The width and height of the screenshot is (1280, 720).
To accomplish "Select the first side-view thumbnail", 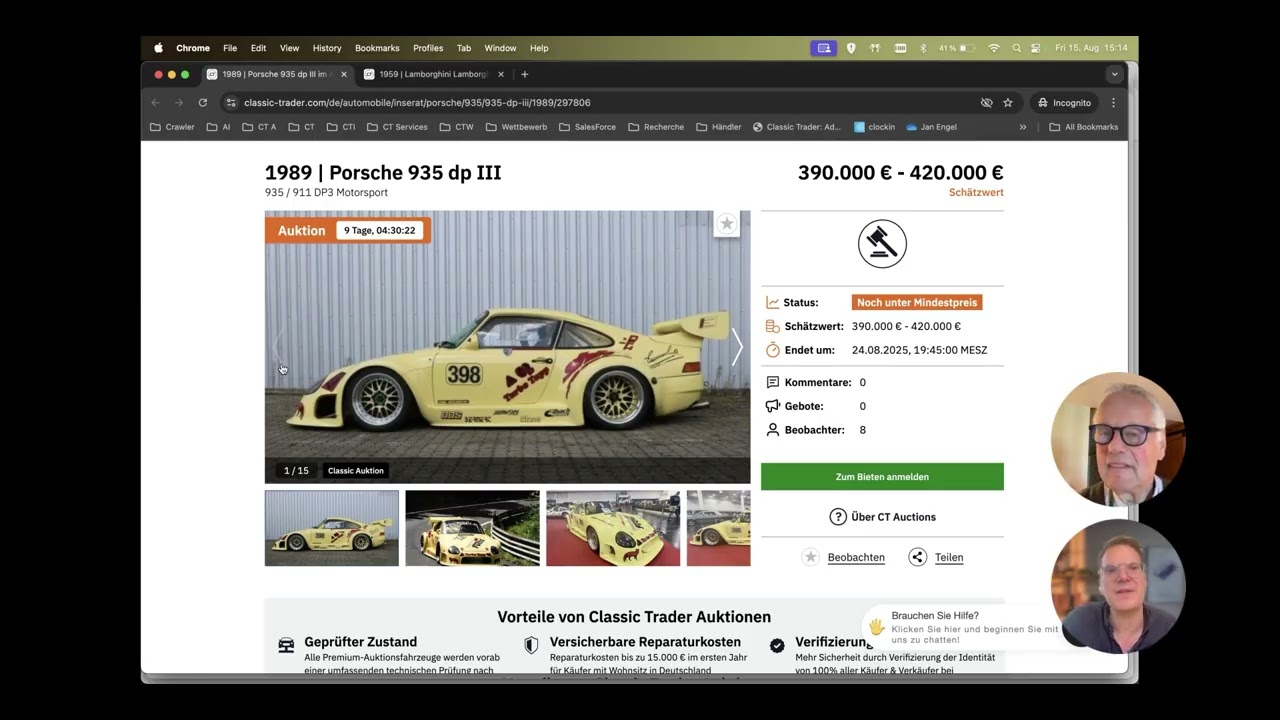I will [331, 528].
